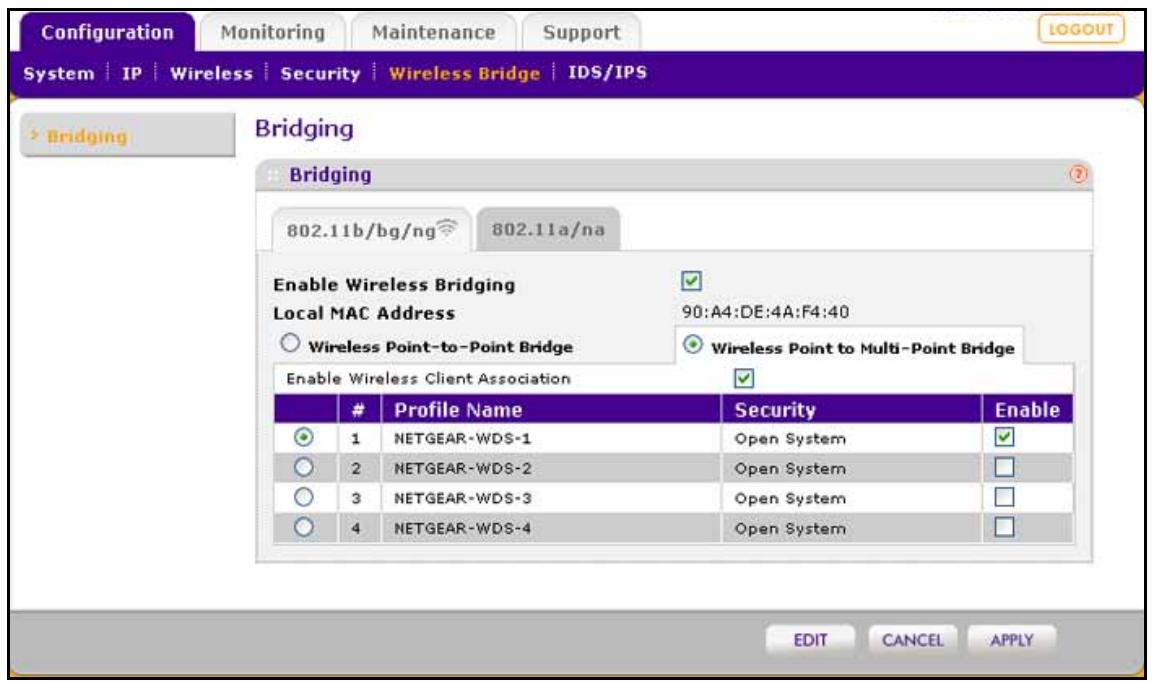
Task: Open the IDS/IPS submenu
Action: click(x=607, y=72)
